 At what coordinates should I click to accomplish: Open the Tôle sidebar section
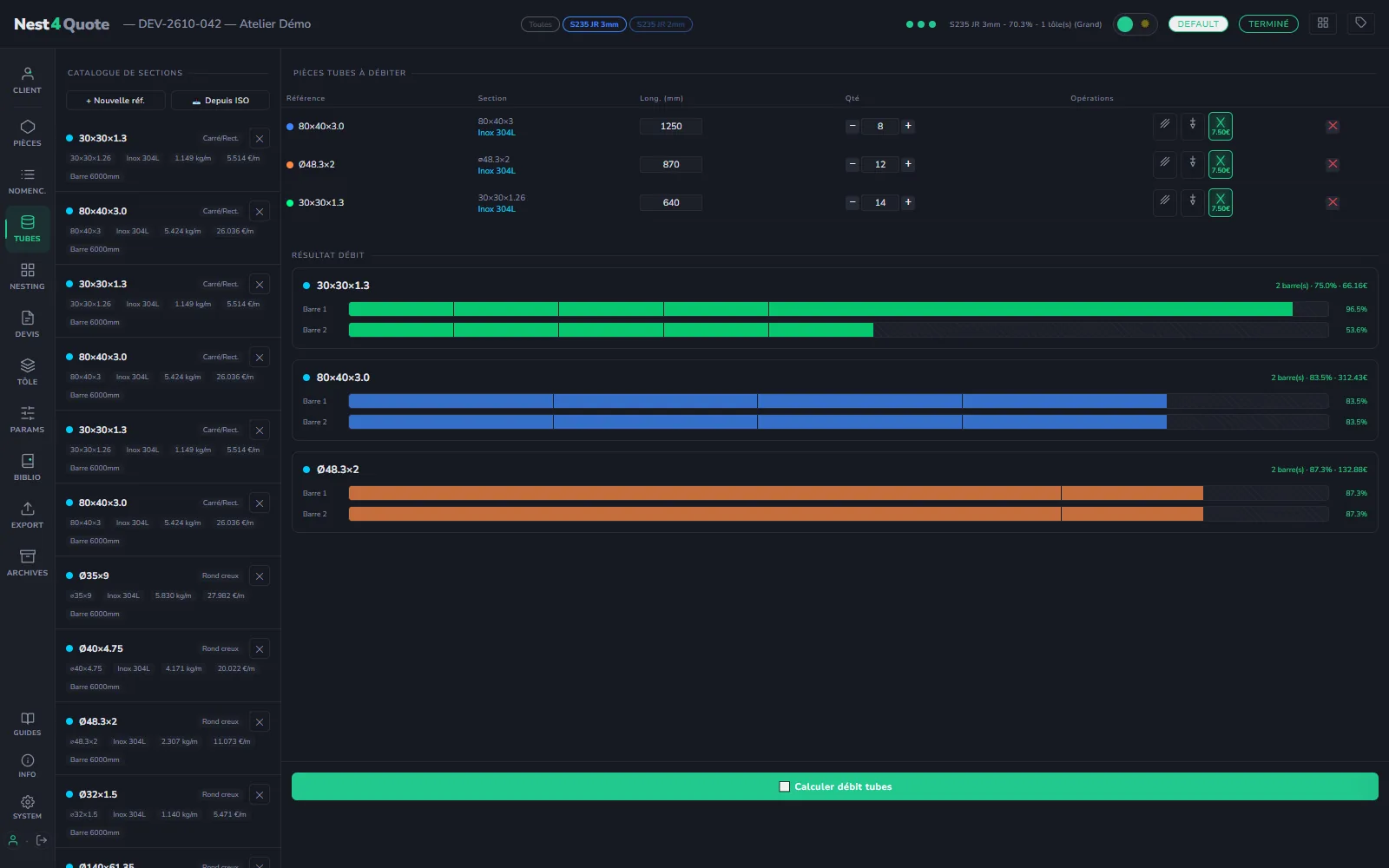(27, 372)
